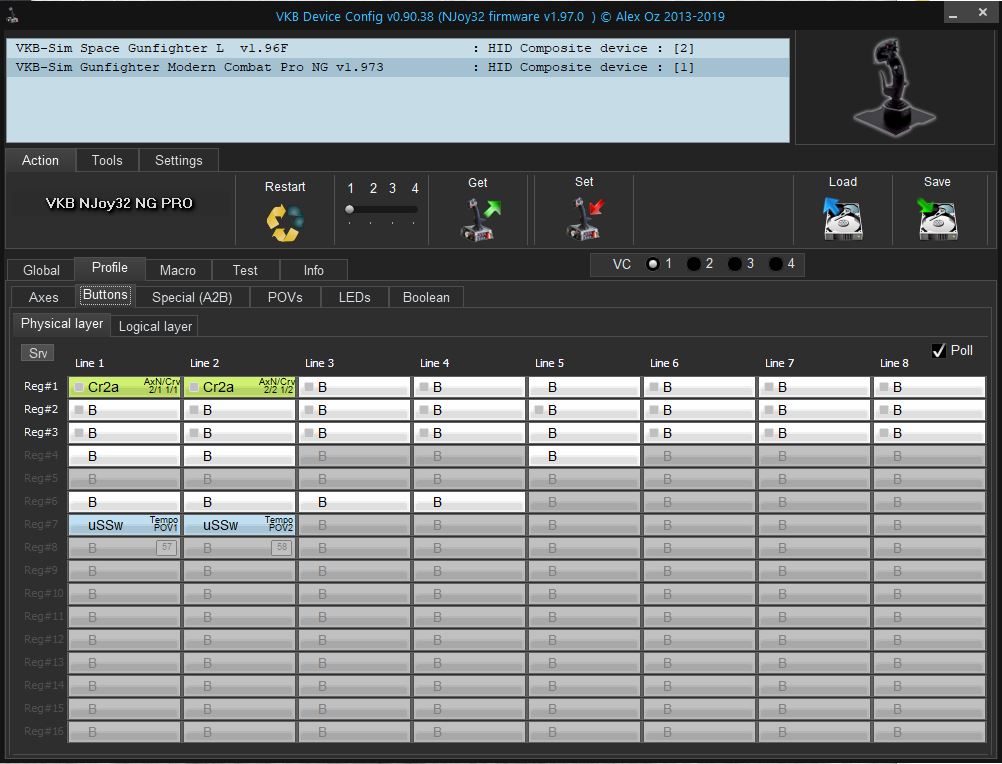This screenshot has width=1002, height=764.
Task: Select VC radio button 2
Action: point(694,264)
